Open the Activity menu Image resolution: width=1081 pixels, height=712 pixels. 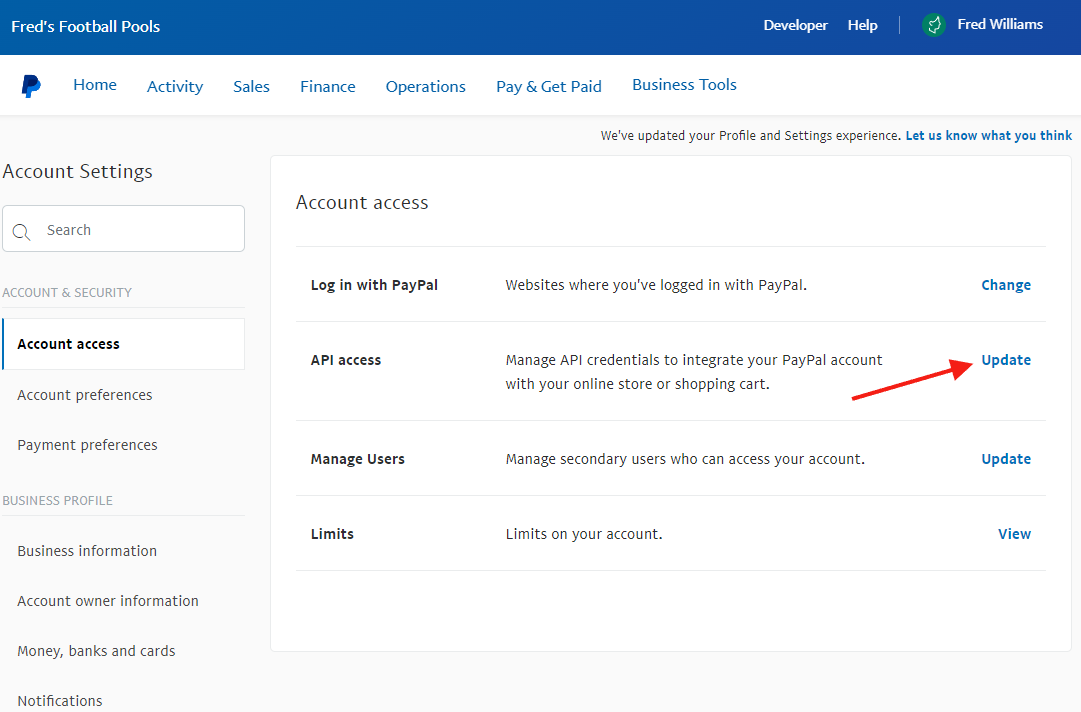[175, 87]
